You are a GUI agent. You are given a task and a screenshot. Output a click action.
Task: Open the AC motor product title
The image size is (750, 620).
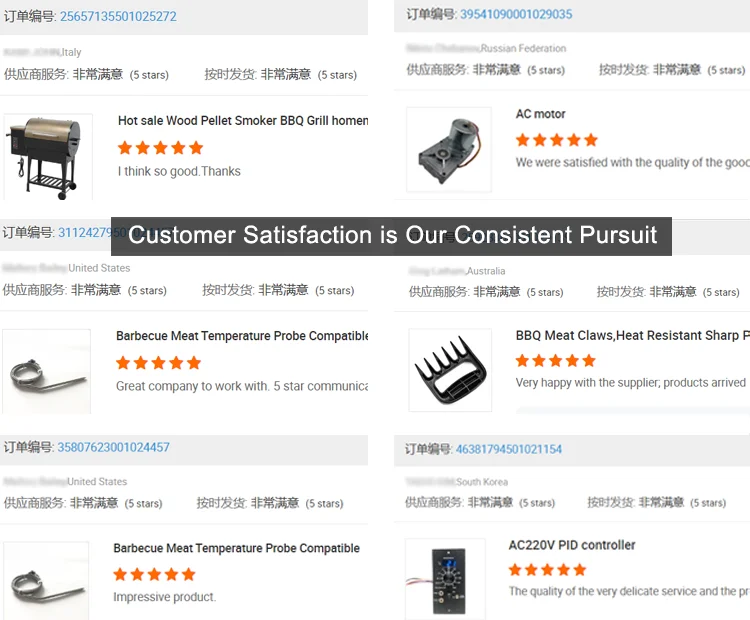point(540,114)
